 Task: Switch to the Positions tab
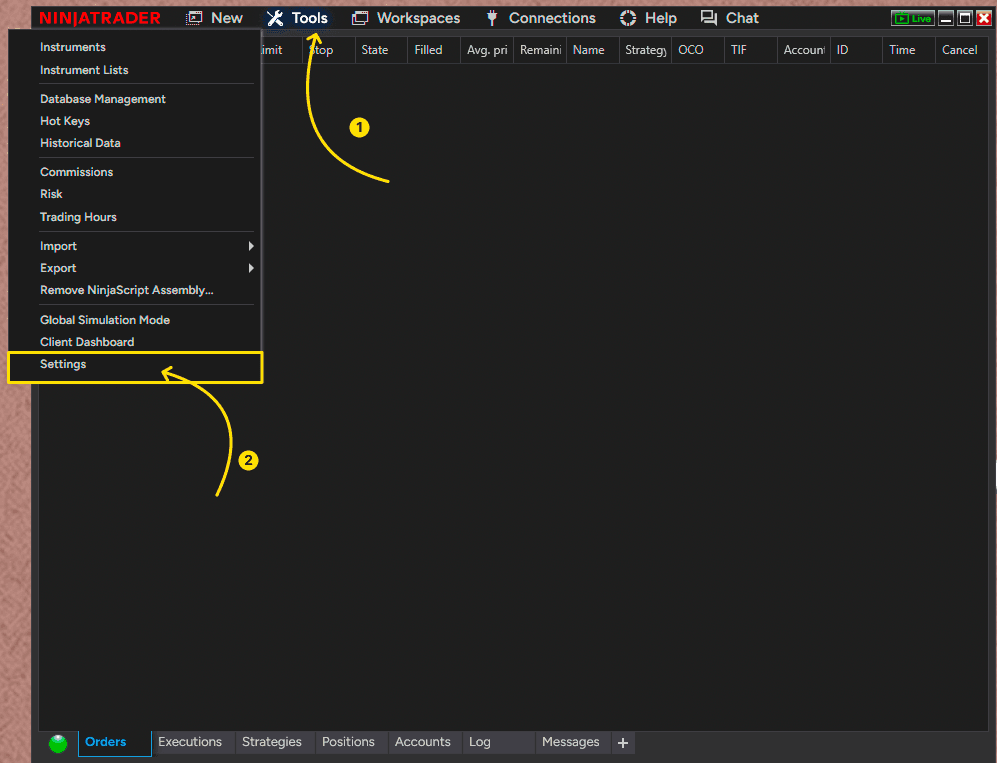tap(348, 742)
